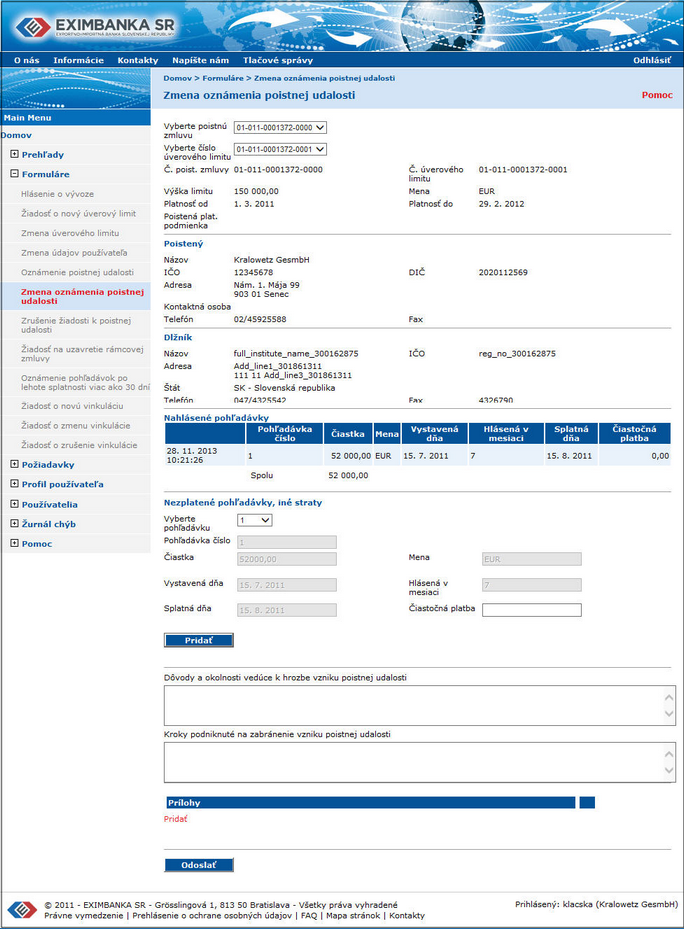This screenshot has height=929, width=684.
Task: Click the small blue box beside Prílohy header
Action: click(587, 803)
